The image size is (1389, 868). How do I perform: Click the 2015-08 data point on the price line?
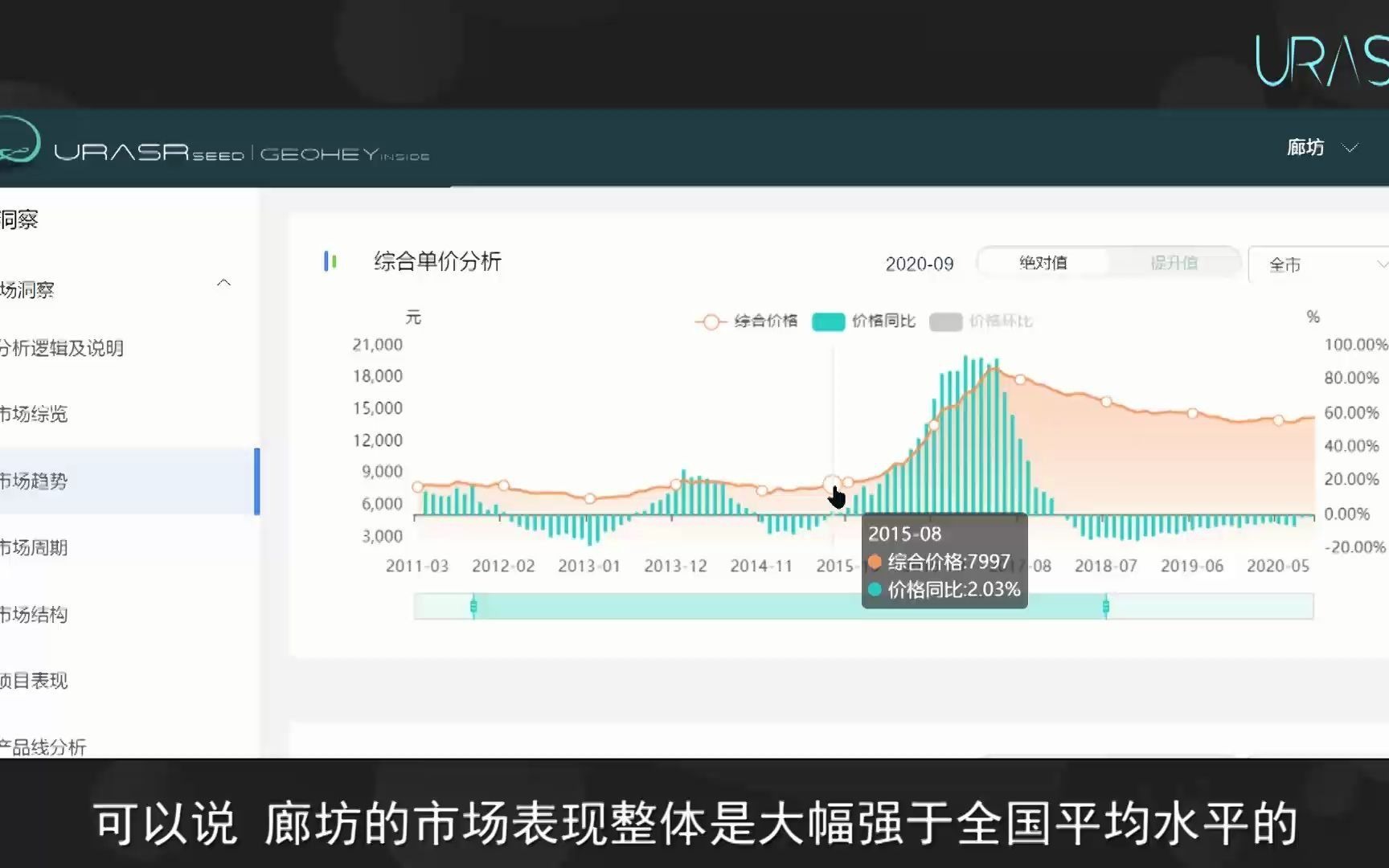[x=833, y=484]
